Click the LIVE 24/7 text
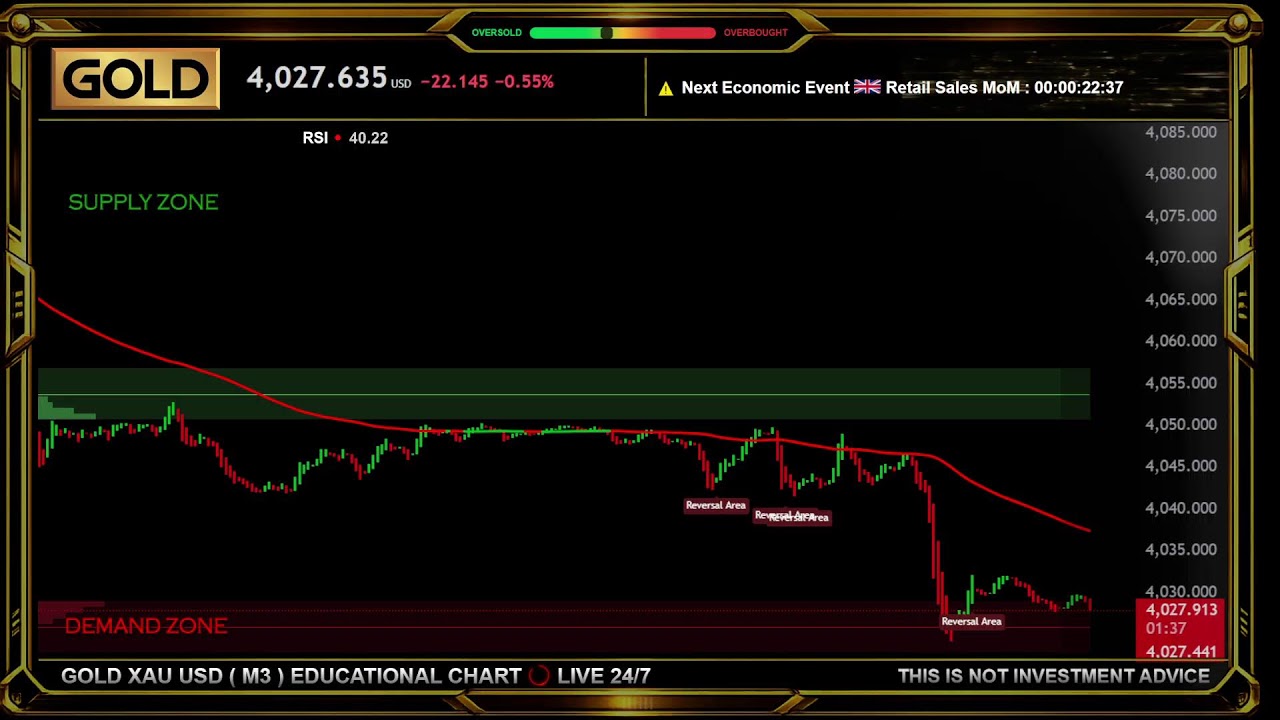The height and width of the screenshot is (720, 1280). 604,676
